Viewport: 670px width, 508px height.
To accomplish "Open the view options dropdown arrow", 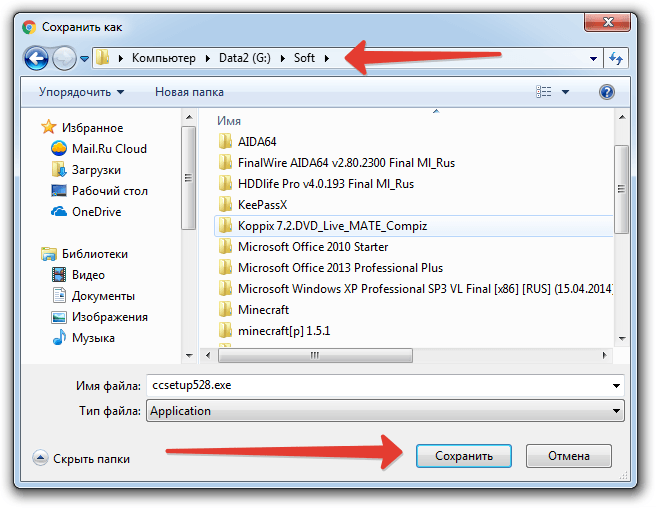I will click(565, 92).
